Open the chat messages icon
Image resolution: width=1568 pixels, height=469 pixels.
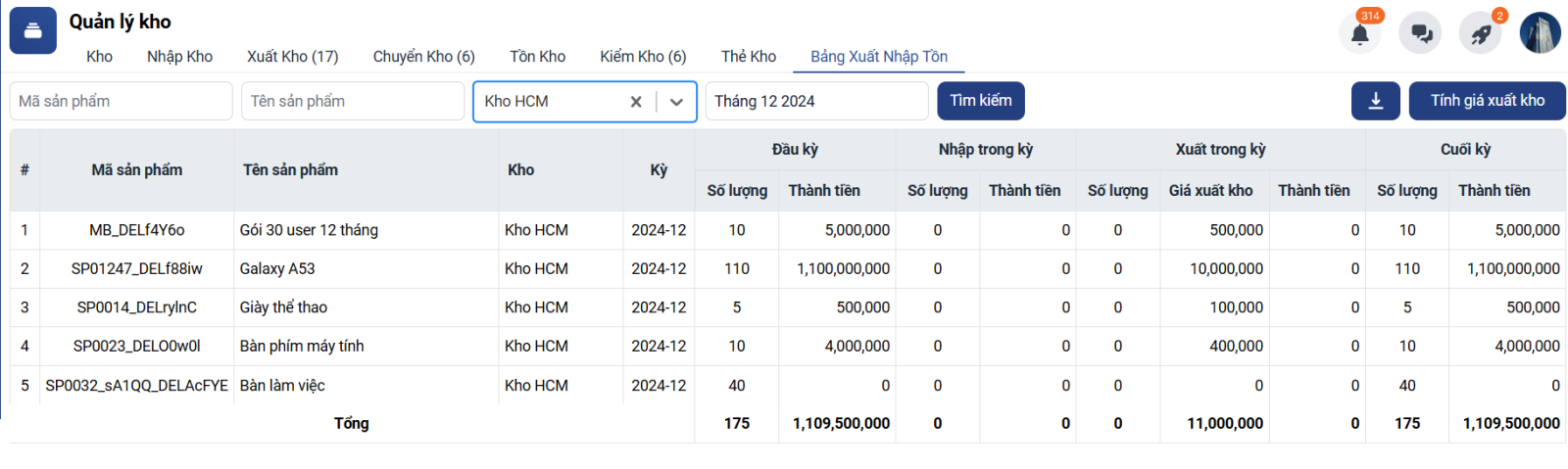[1420, 34]
